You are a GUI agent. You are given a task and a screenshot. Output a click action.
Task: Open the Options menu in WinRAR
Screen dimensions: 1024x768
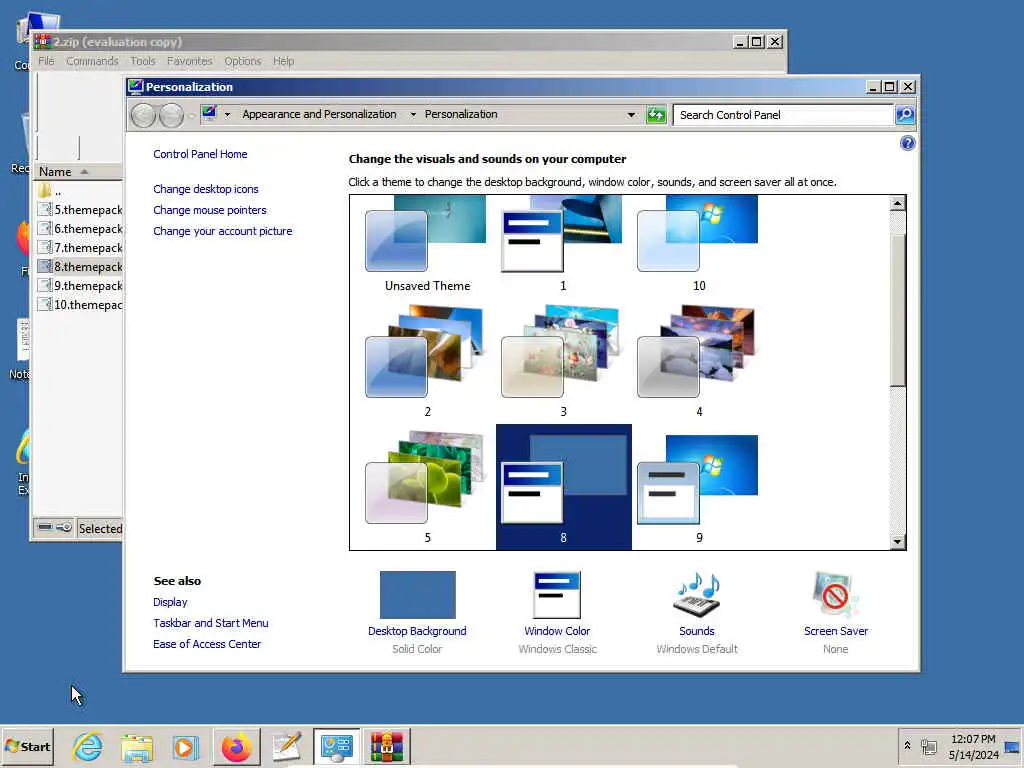[x=242, y=61]
